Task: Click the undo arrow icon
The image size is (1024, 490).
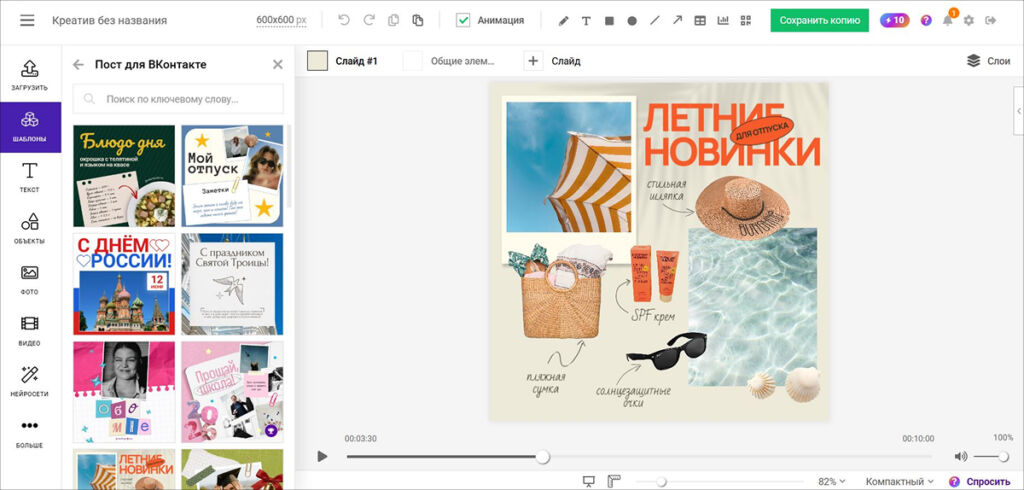Action: [x=344, y=20]
